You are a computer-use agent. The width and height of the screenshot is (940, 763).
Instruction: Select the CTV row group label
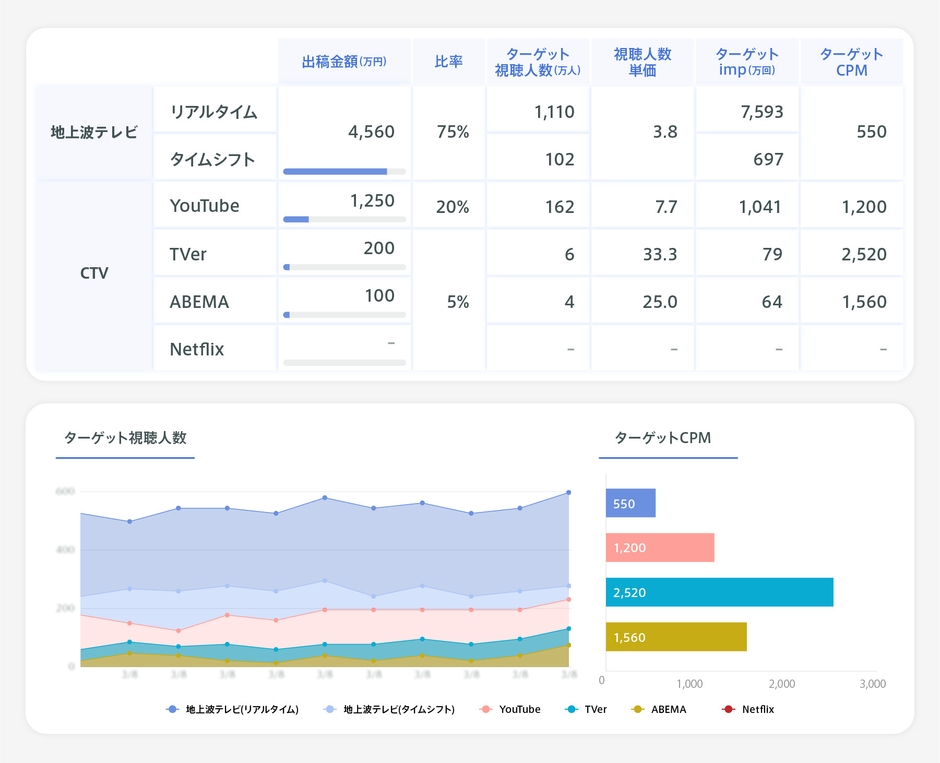94,274
